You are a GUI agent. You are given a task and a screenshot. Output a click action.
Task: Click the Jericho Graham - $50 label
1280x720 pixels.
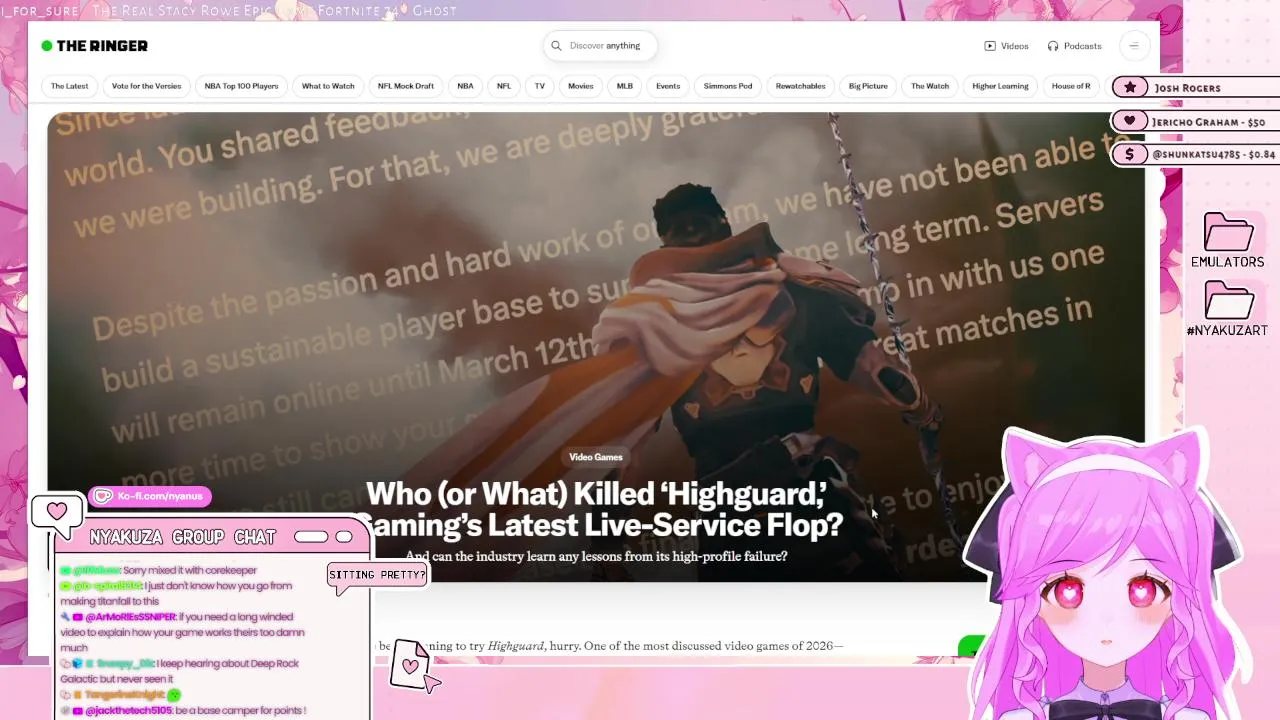1208,122
